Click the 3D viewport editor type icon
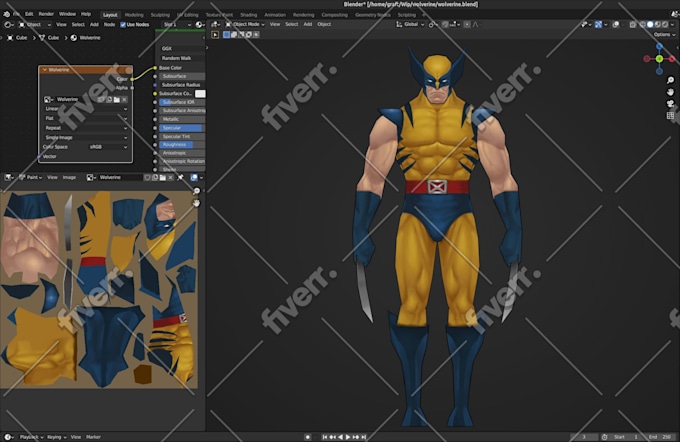 tap(214, 25)
